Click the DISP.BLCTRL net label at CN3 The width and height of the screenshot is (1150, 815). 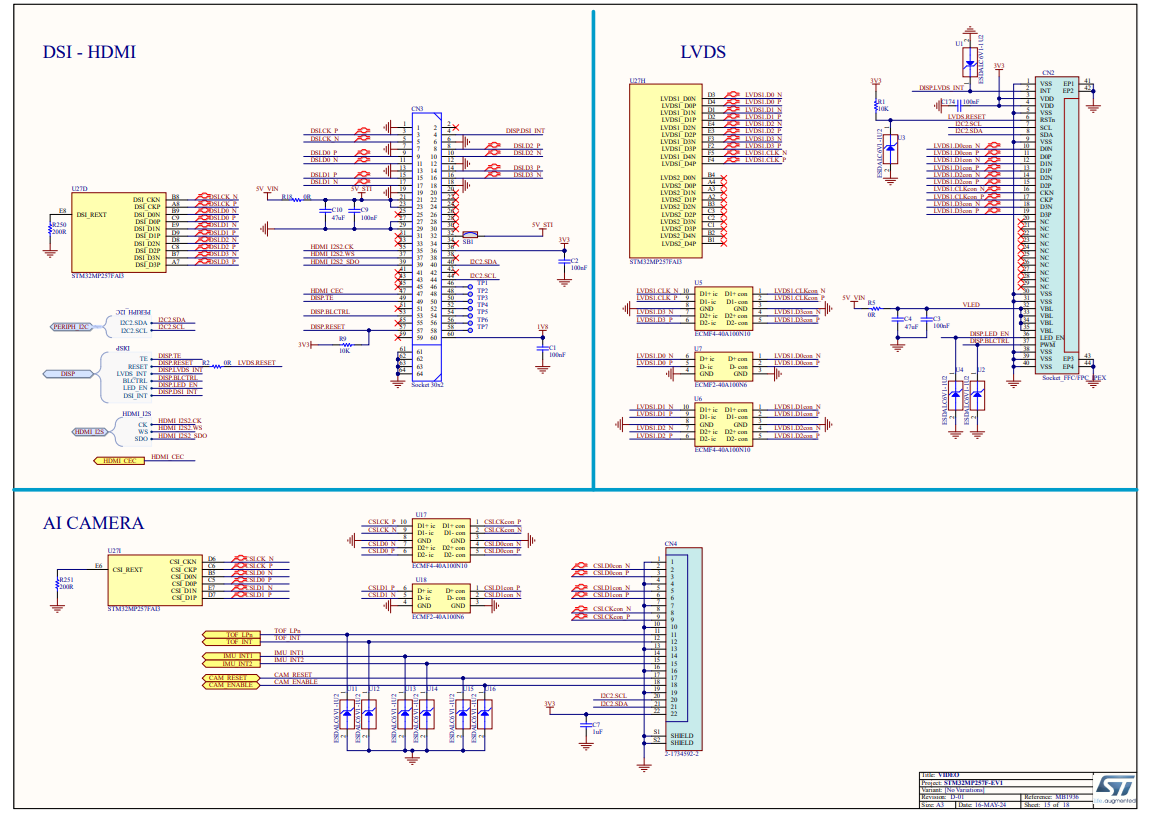(329, 312)
